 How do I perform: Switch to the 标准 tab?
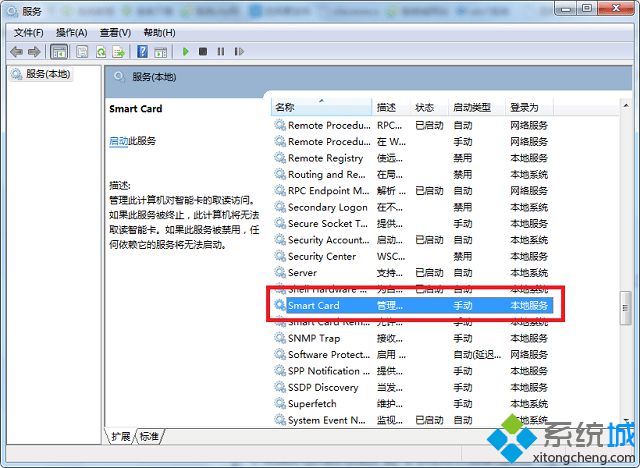pyautogui.click(x=149, y=437)
